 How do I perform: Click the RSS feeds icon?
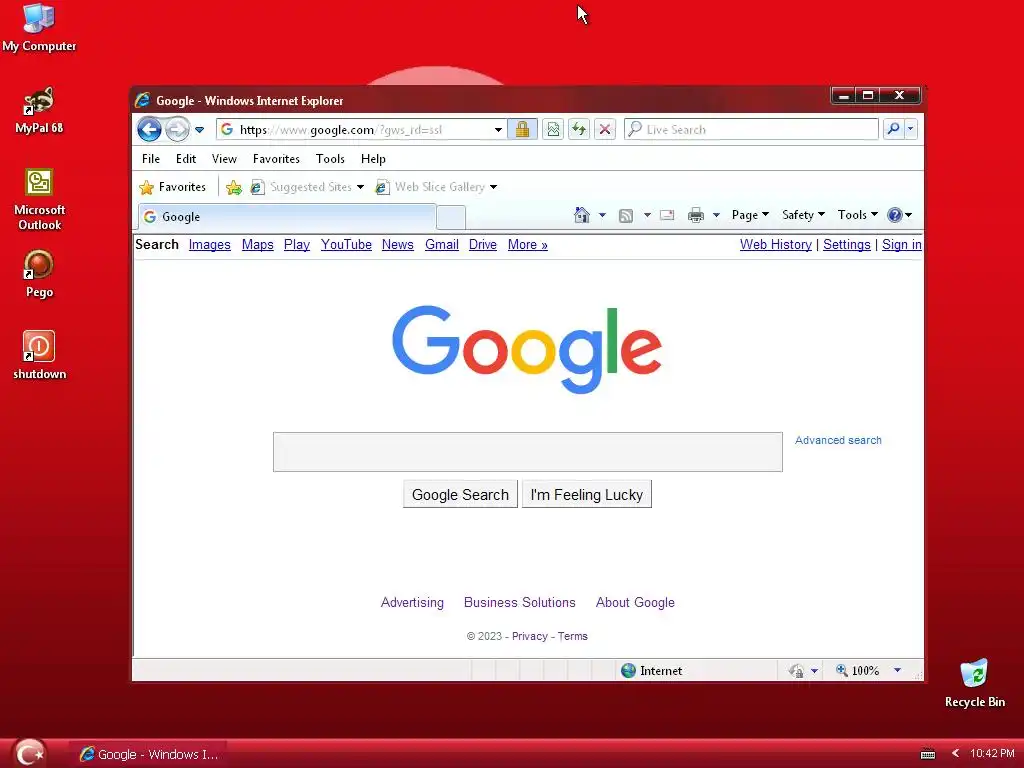pyautogui.click(x=626, y=216)
